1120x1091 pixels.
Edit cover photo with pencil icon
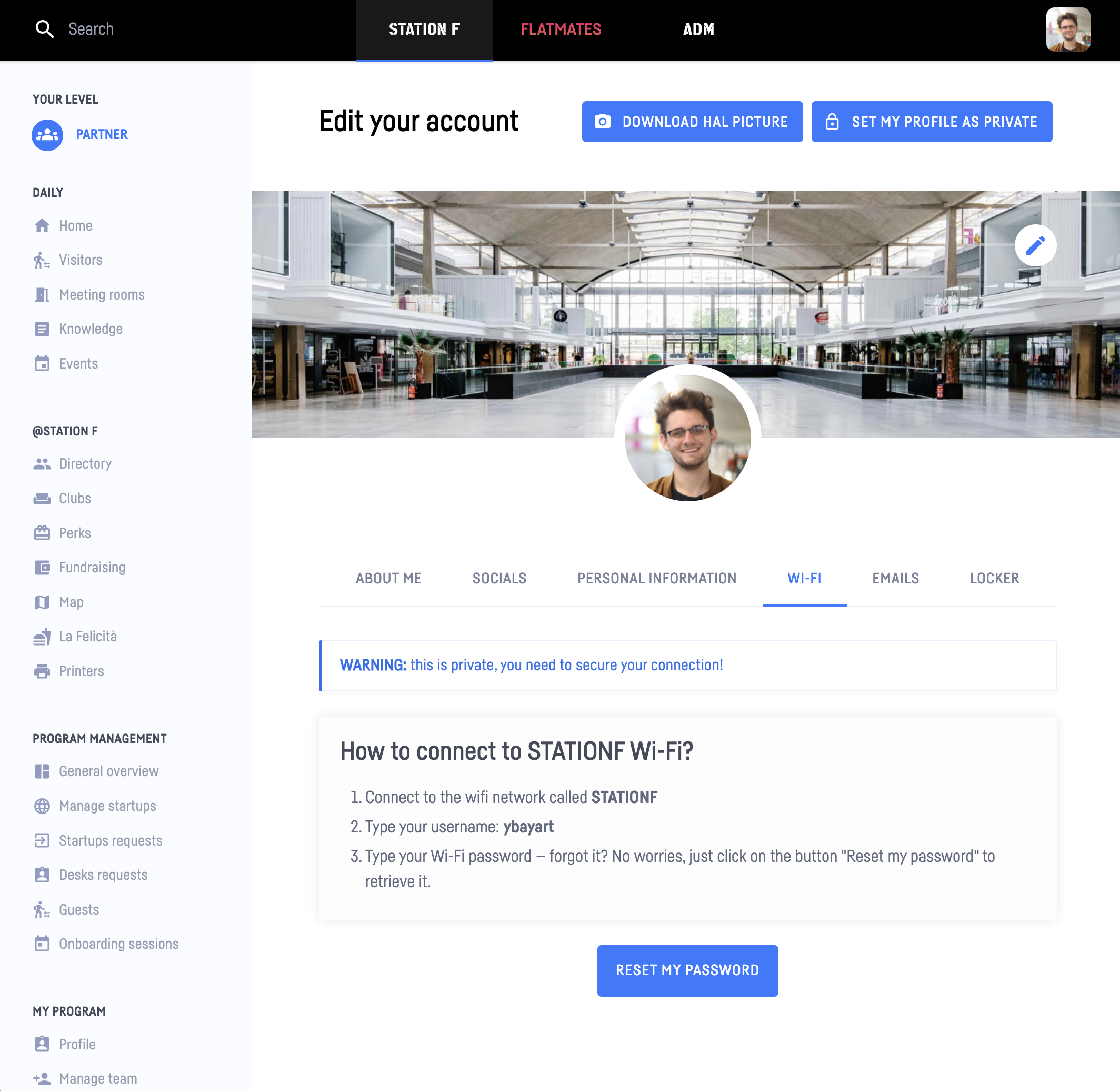point(1035,245)
